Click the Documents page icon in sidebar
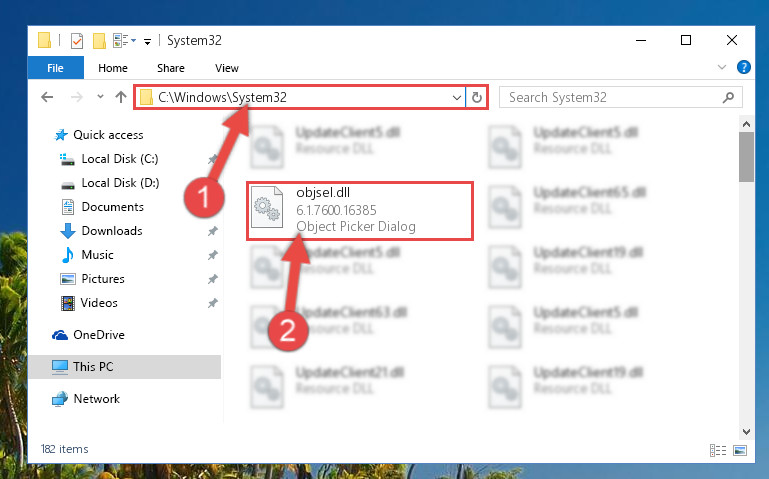769x479 pixels. coord(68,207)
